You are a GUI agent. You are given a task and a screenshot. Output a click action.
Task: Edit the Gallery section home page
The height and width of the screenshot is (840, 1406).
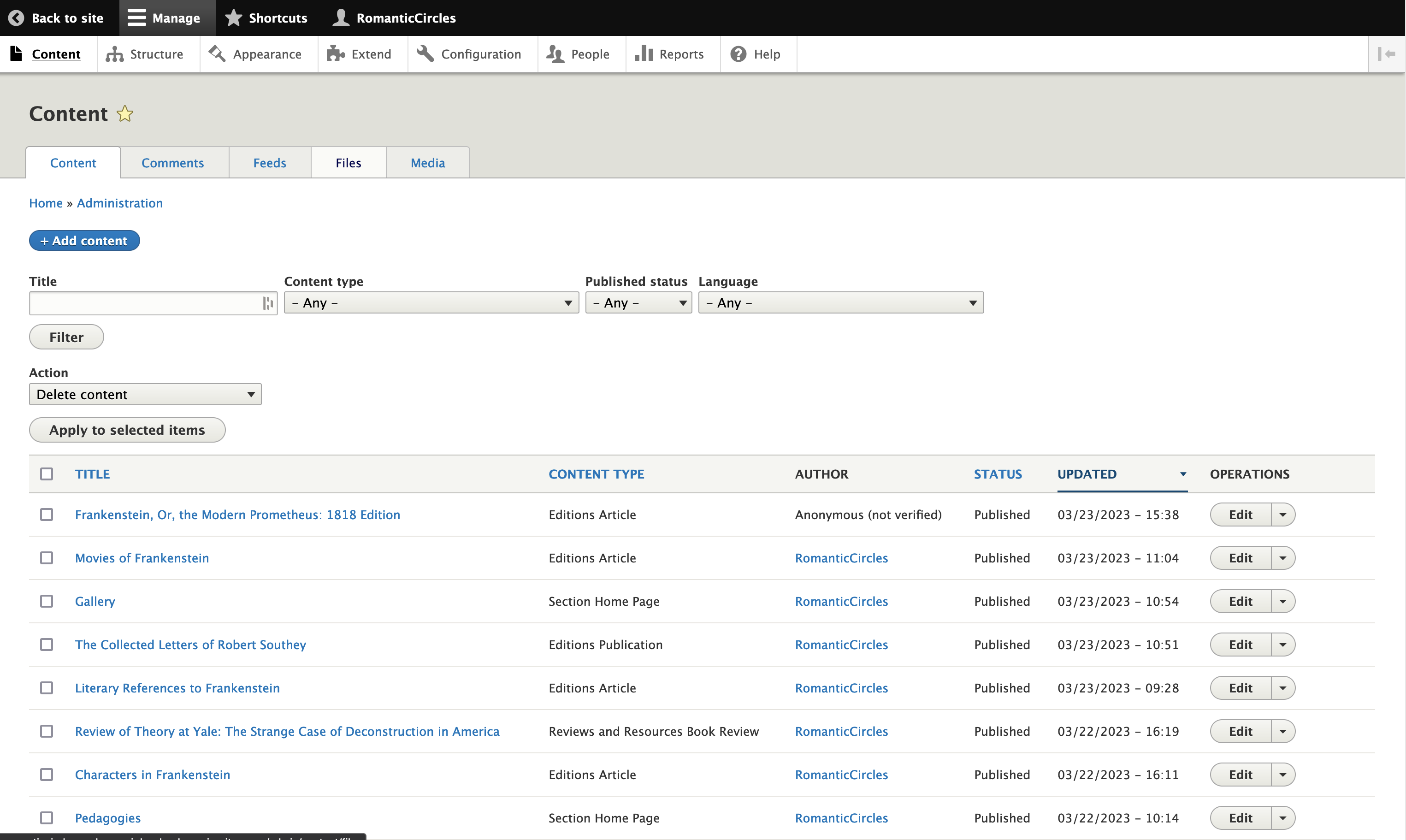click(1240, 601)
